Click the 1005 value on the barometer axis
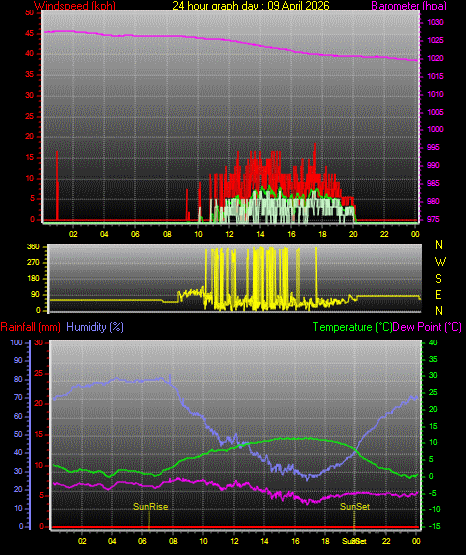Image resolution: width=466 pixels, height=555 pixels. pyautogui.click(x=435, y=112)
